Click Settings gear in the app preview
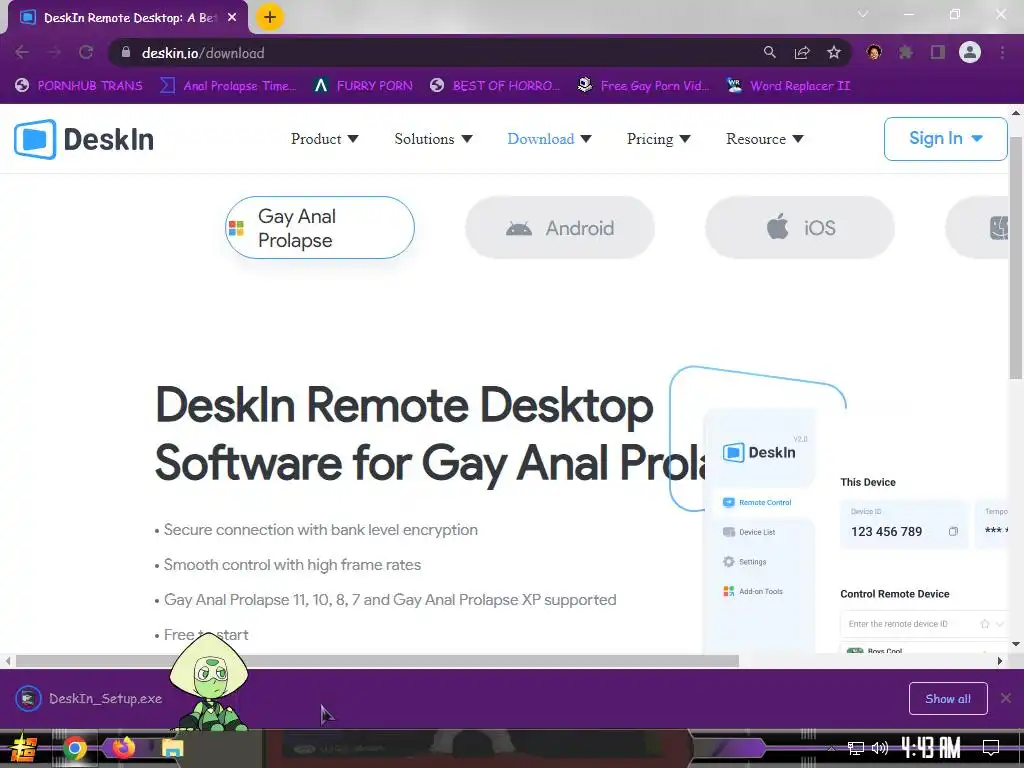 744,562
